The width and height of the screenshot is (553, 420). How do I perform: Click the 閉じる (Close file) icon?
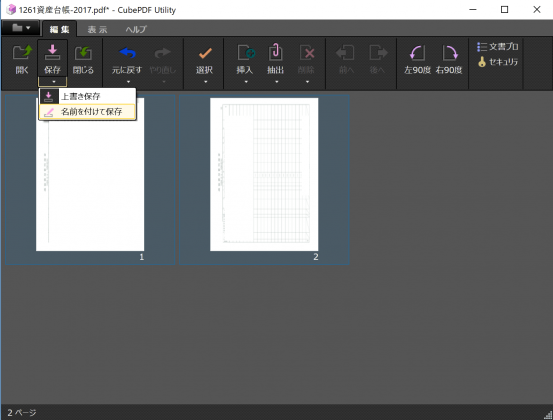(x=83, y=53)
